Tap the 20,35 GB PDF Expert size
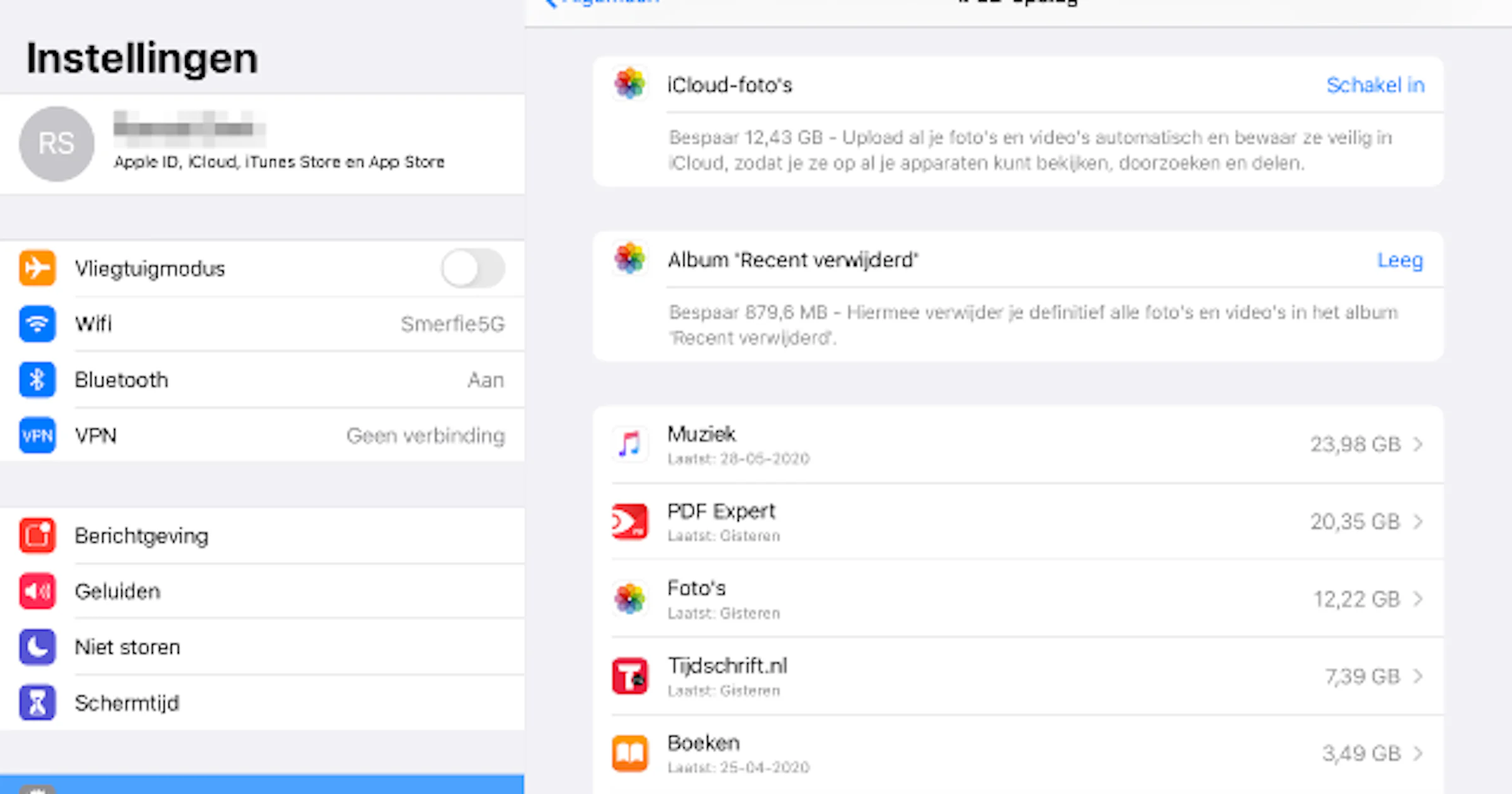This screenshot has width=1512, height=794. point(1356,522)
